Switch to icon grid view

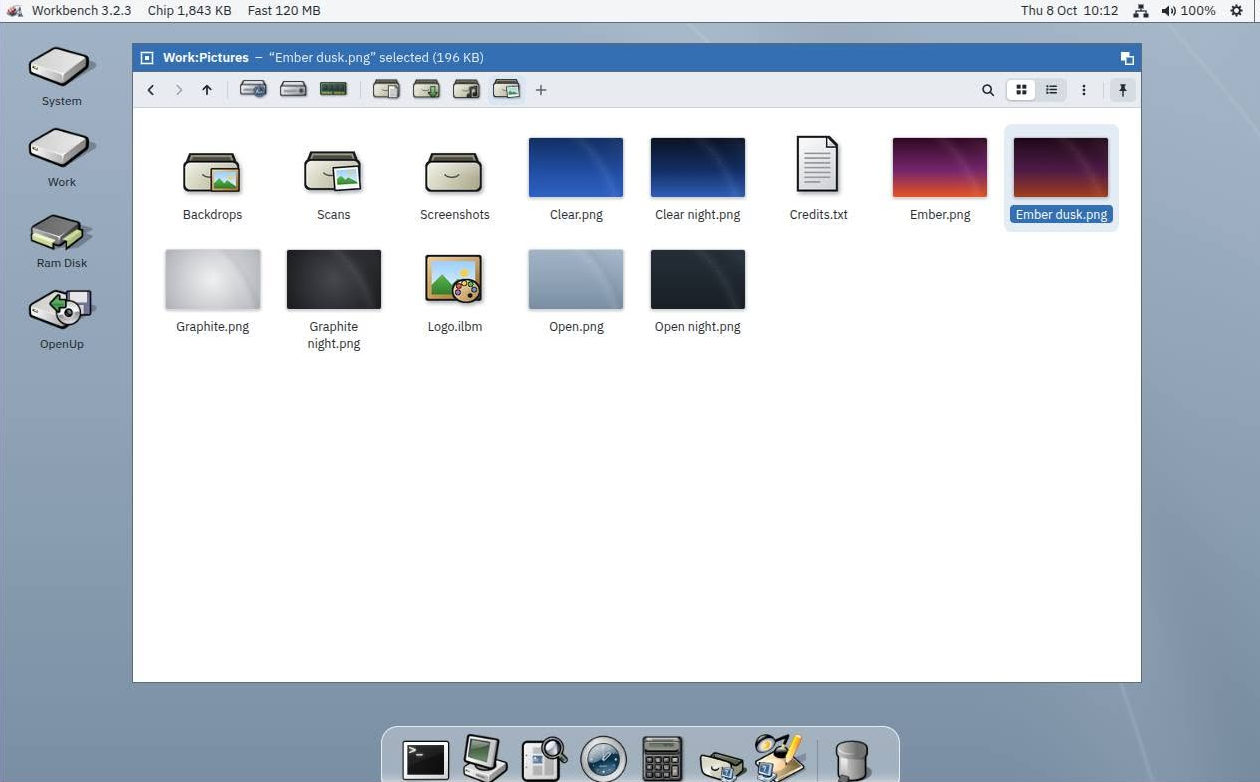1021,90
